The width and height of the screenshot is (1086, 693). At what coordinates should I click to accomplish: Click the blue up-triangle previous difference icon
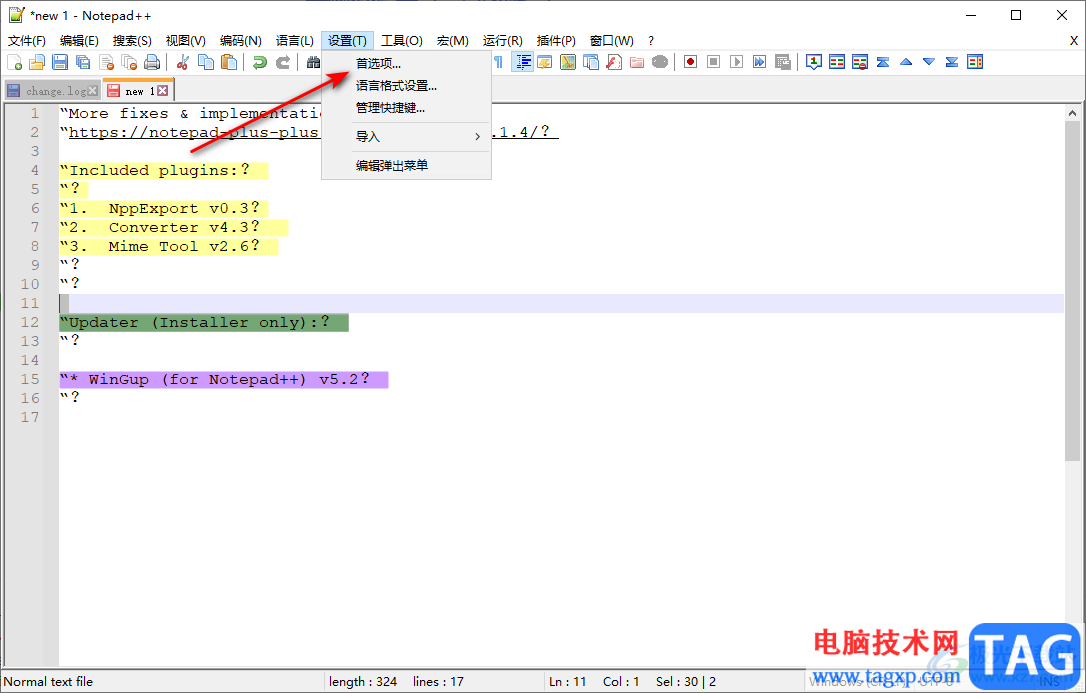click(x=906, y=62)
